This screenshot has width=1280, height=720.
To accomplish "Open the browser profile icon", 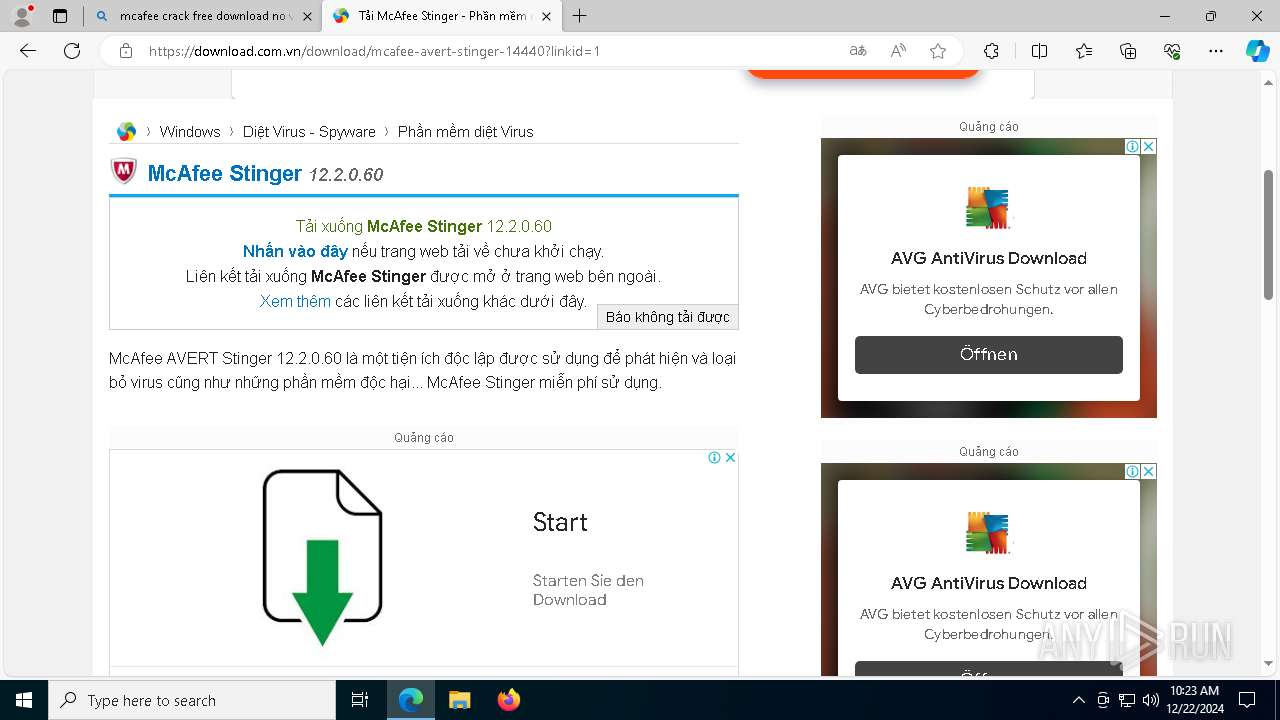I will coord(22,16).
